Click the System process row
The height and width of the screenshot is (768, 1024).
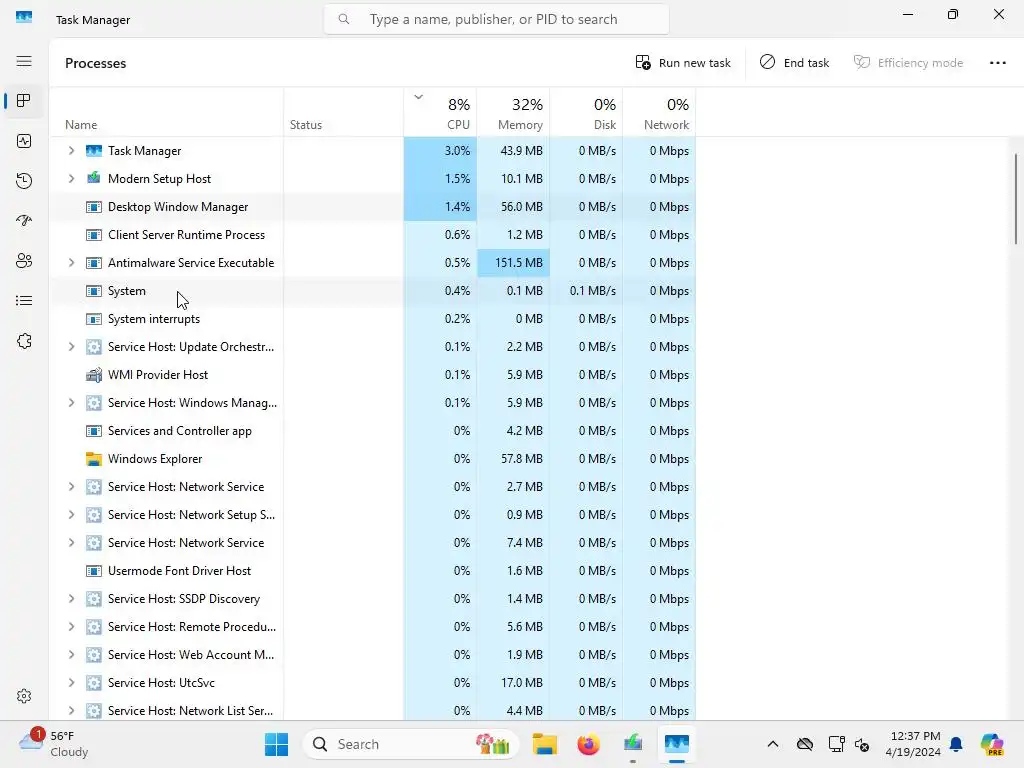click(x=372, y=291)
